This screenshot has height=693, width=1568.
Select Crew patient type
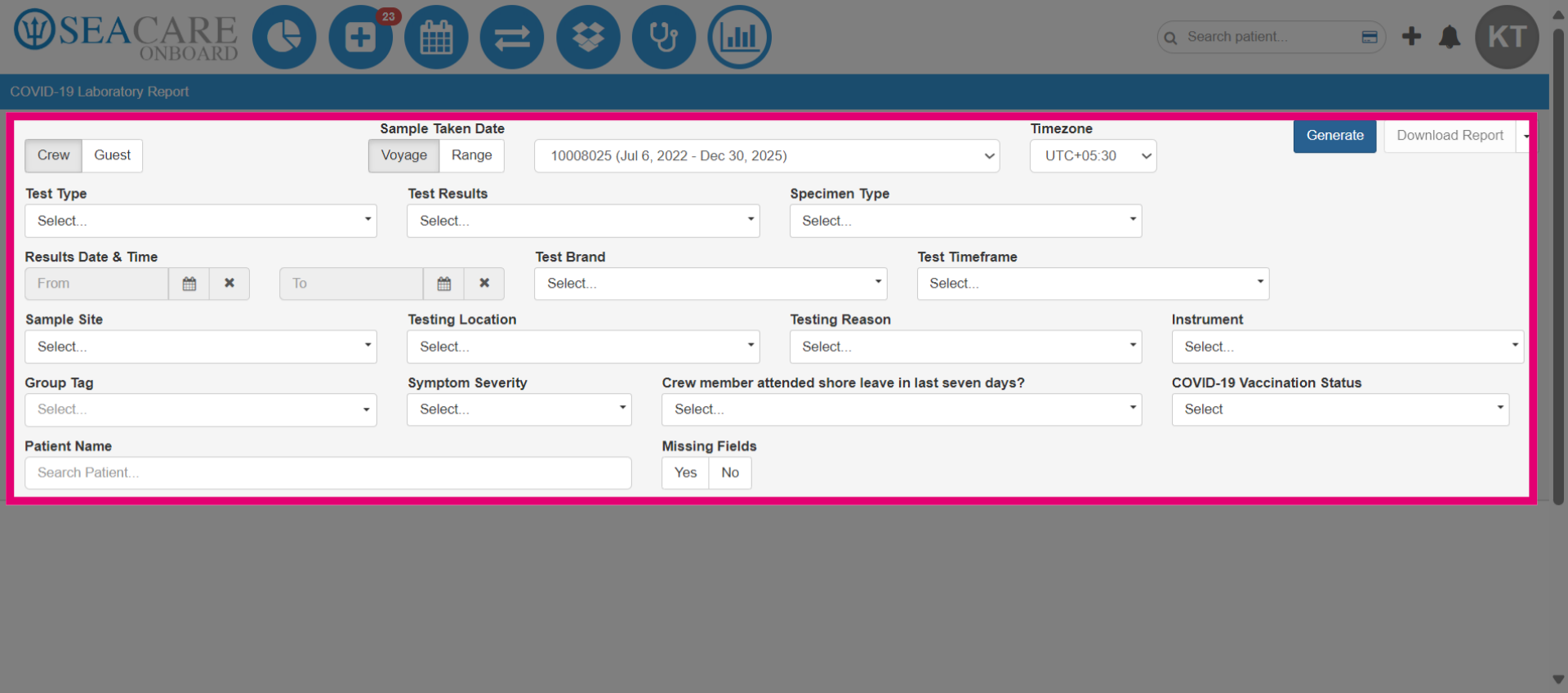pyautogui.click(x=53, y=155)
